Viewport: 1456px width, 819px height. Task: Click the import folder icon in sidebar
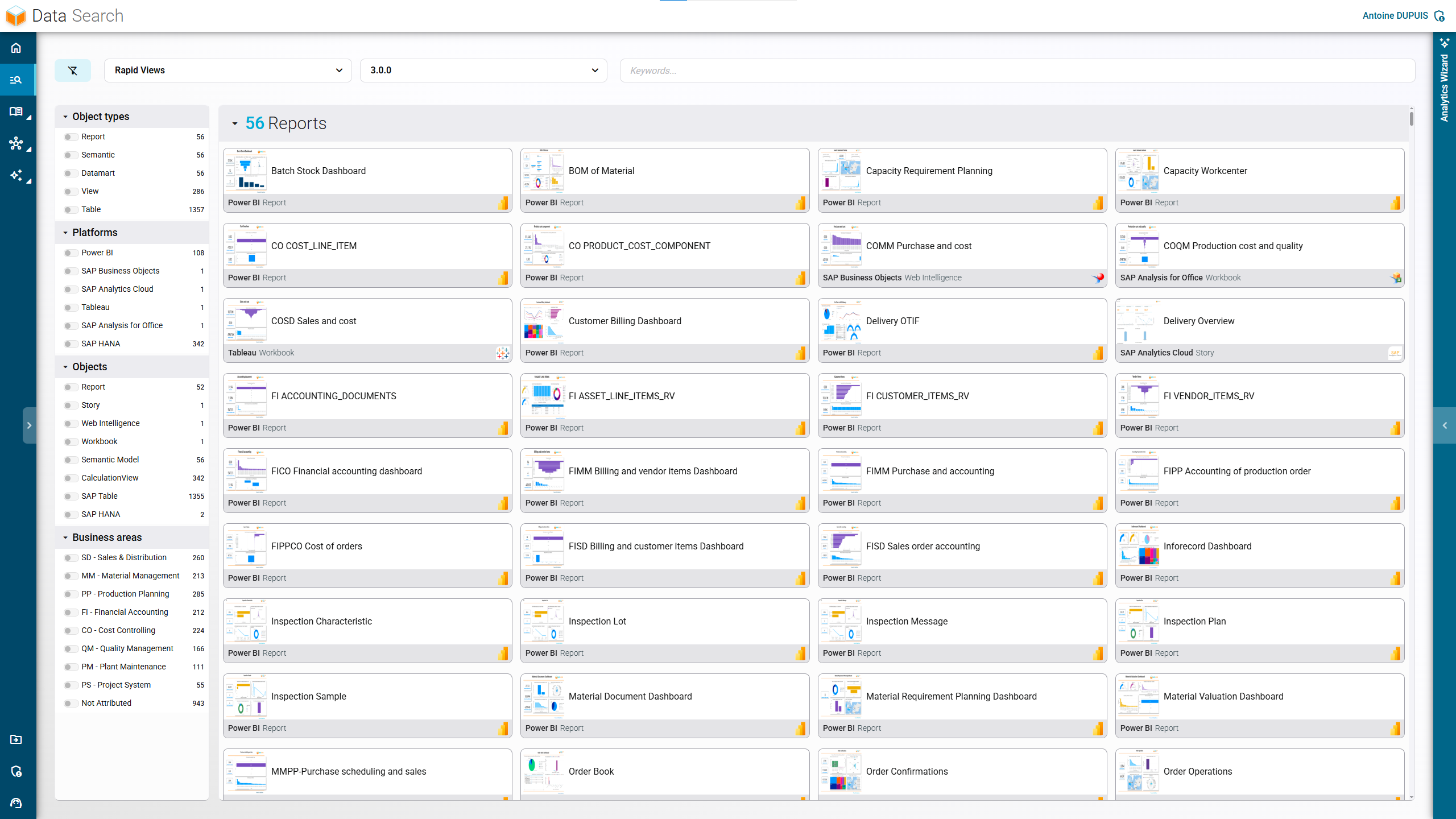coord(16,739)
